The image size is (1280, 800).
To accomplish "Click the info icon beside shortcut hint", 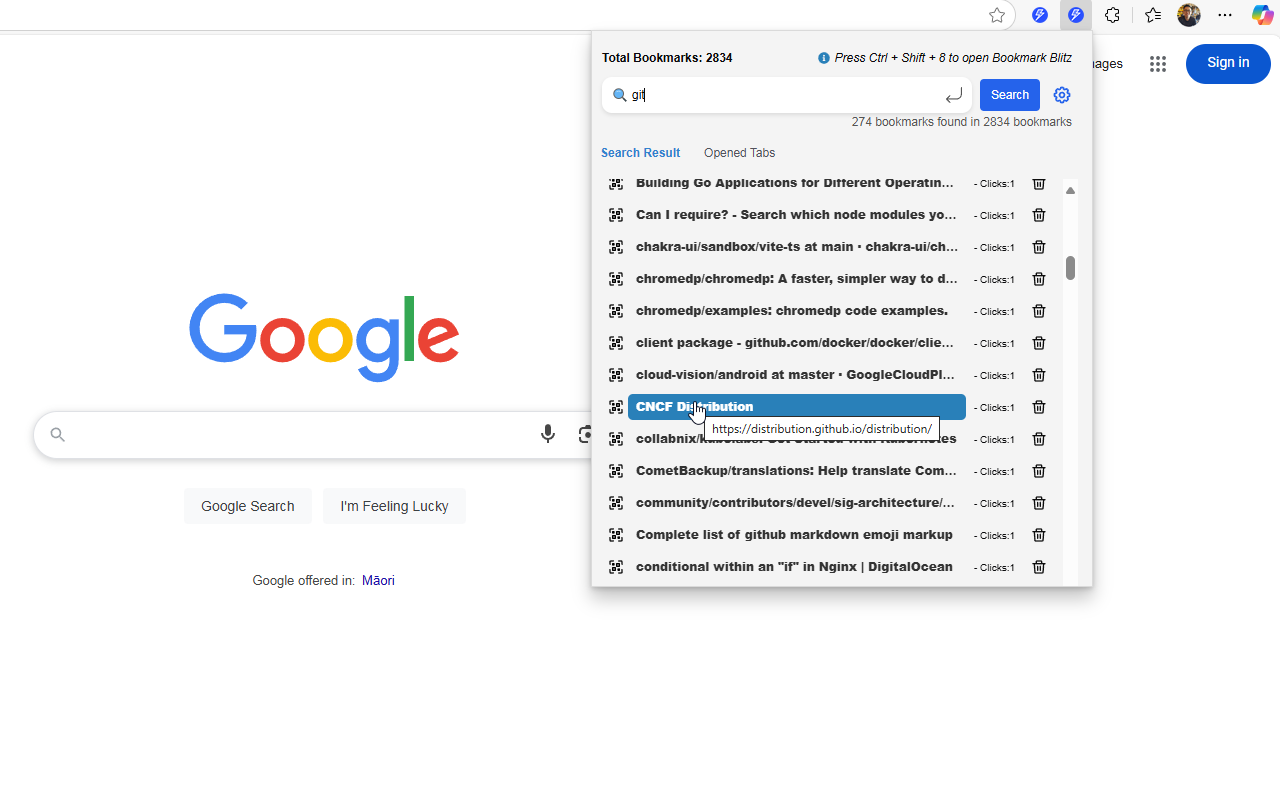I will 824,58.
